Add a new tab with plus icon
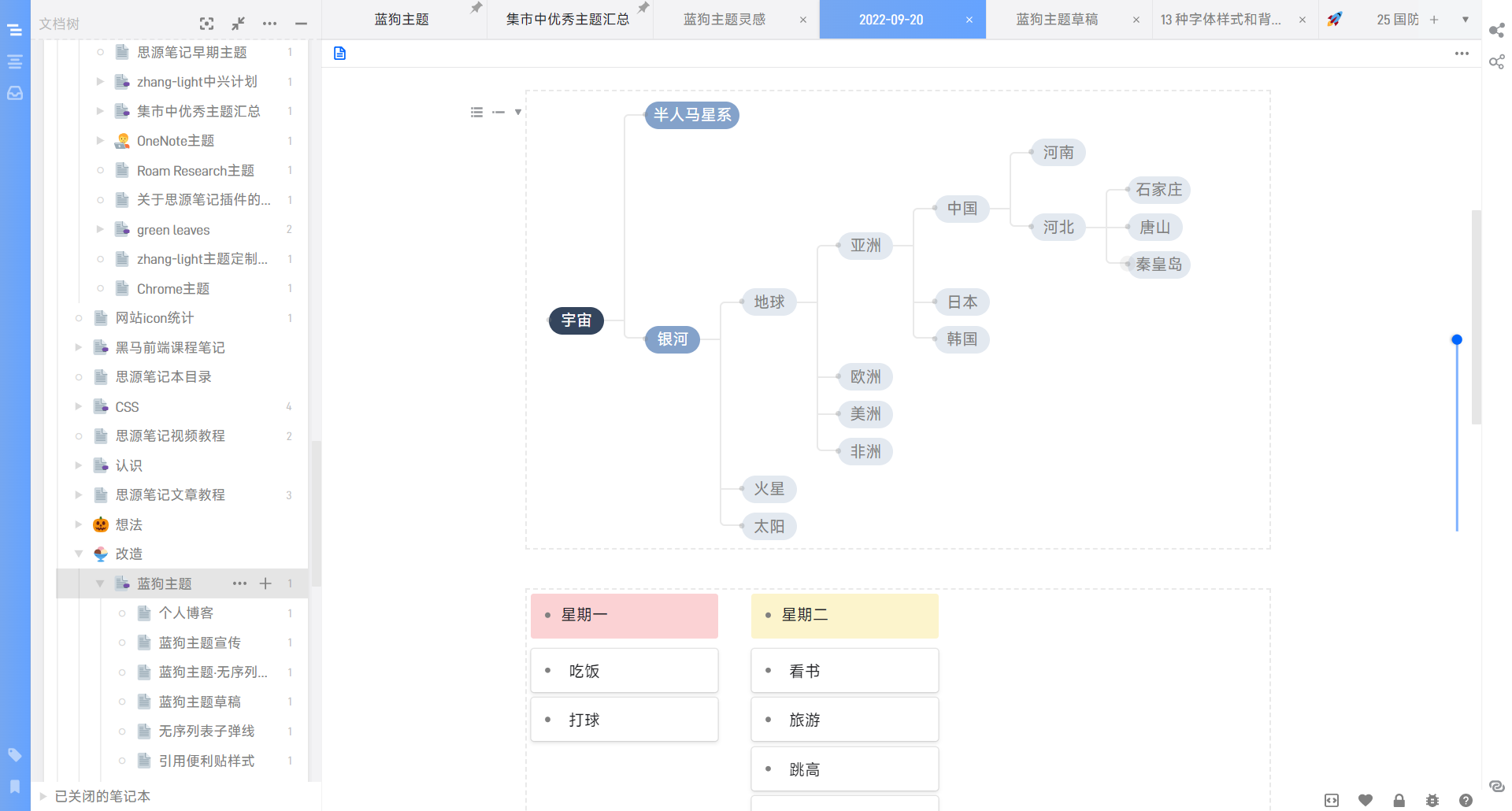 [x=1434, y=20]
